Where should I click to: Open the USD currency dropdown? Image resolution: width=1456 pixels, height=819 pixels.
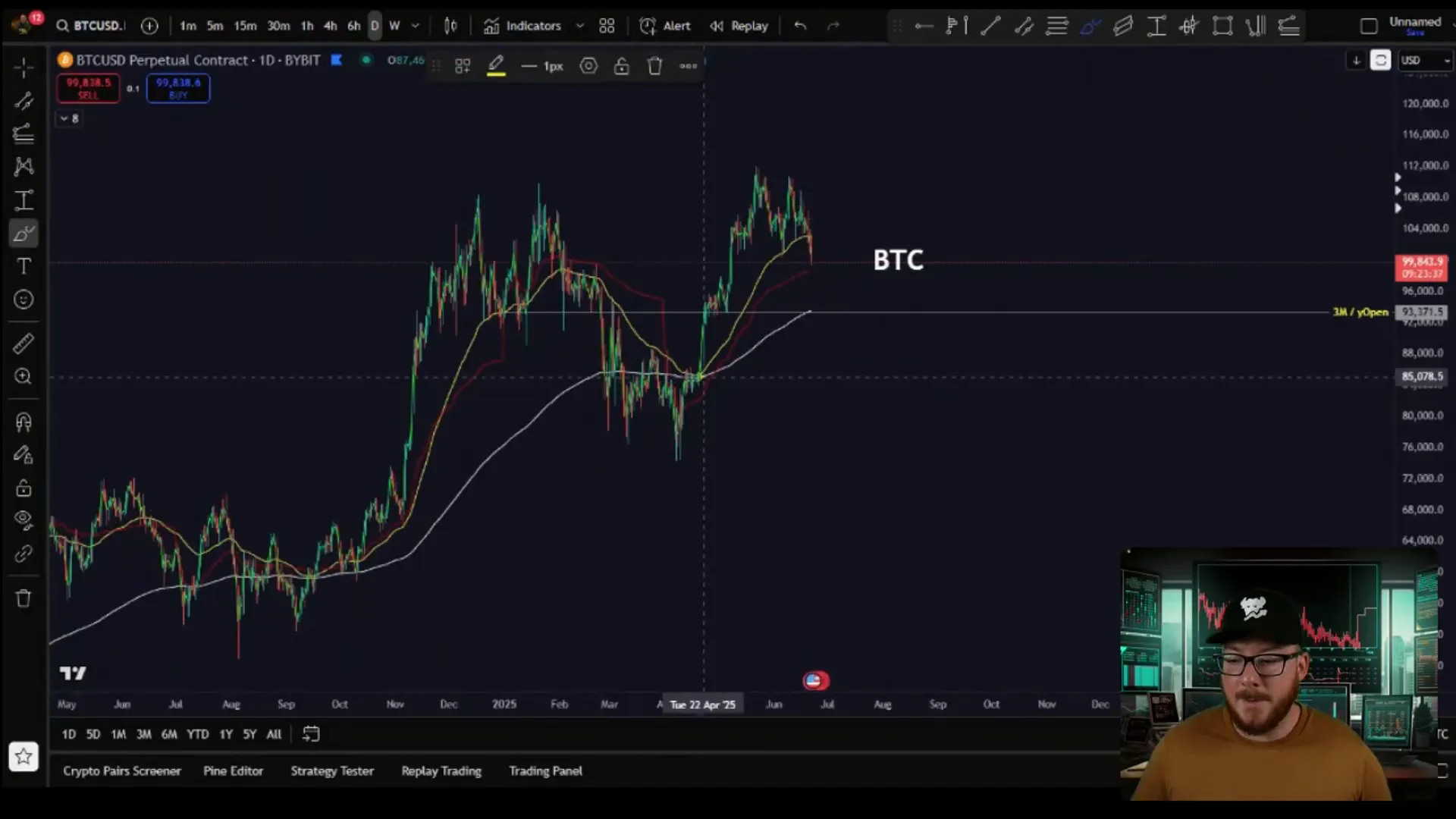pos(1425,61)
